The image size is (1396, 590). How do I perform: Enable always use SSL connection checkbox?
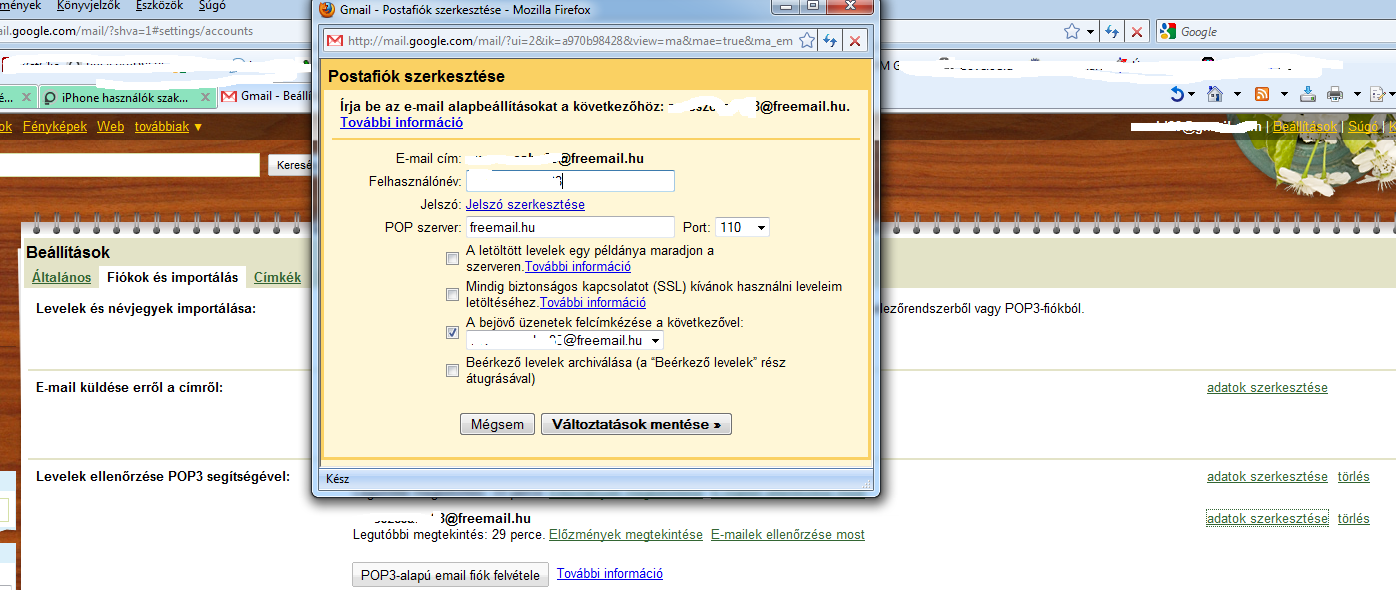click(453, 294)
